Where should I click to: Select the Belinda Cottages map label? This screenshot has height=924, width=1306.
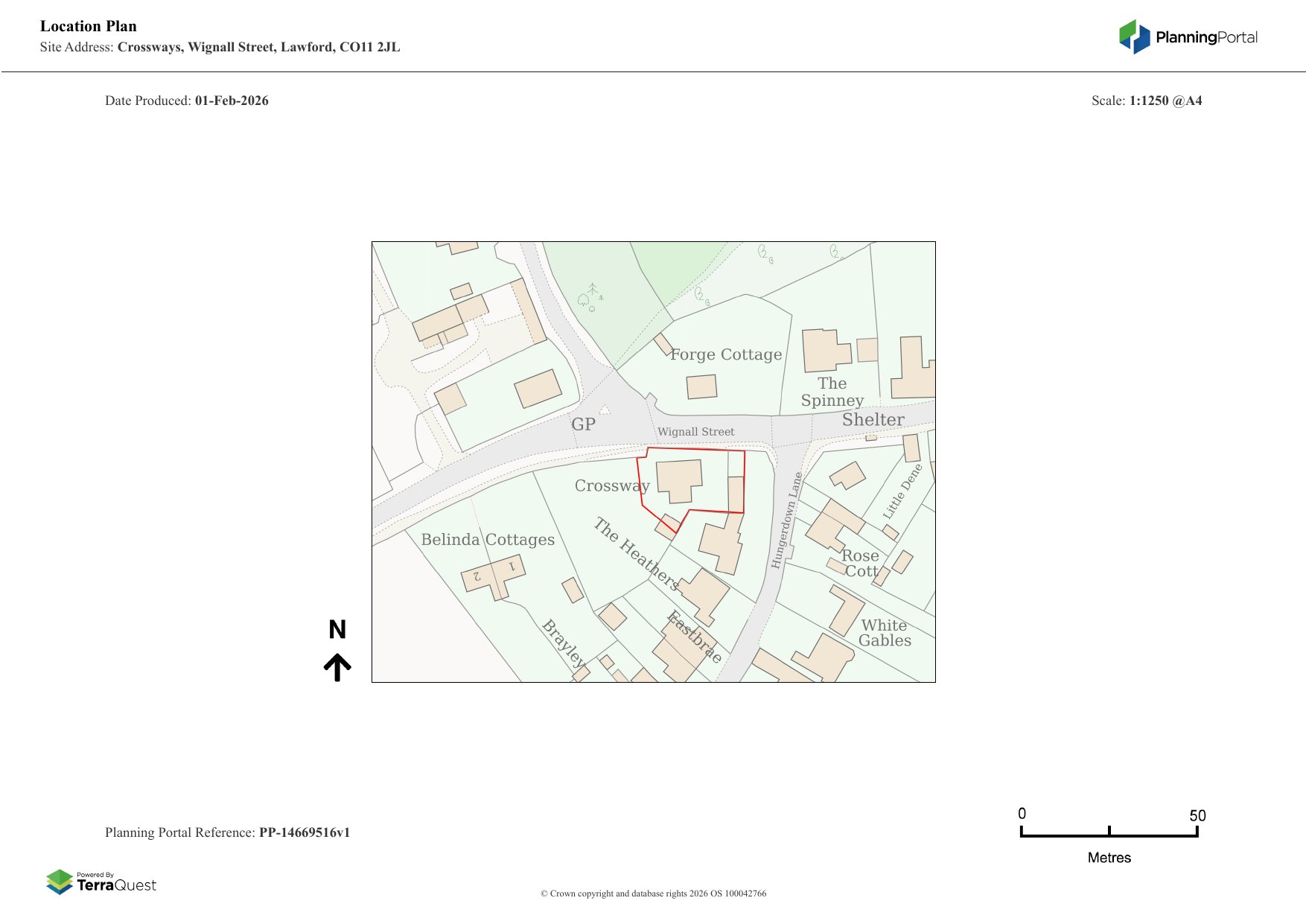488,540
